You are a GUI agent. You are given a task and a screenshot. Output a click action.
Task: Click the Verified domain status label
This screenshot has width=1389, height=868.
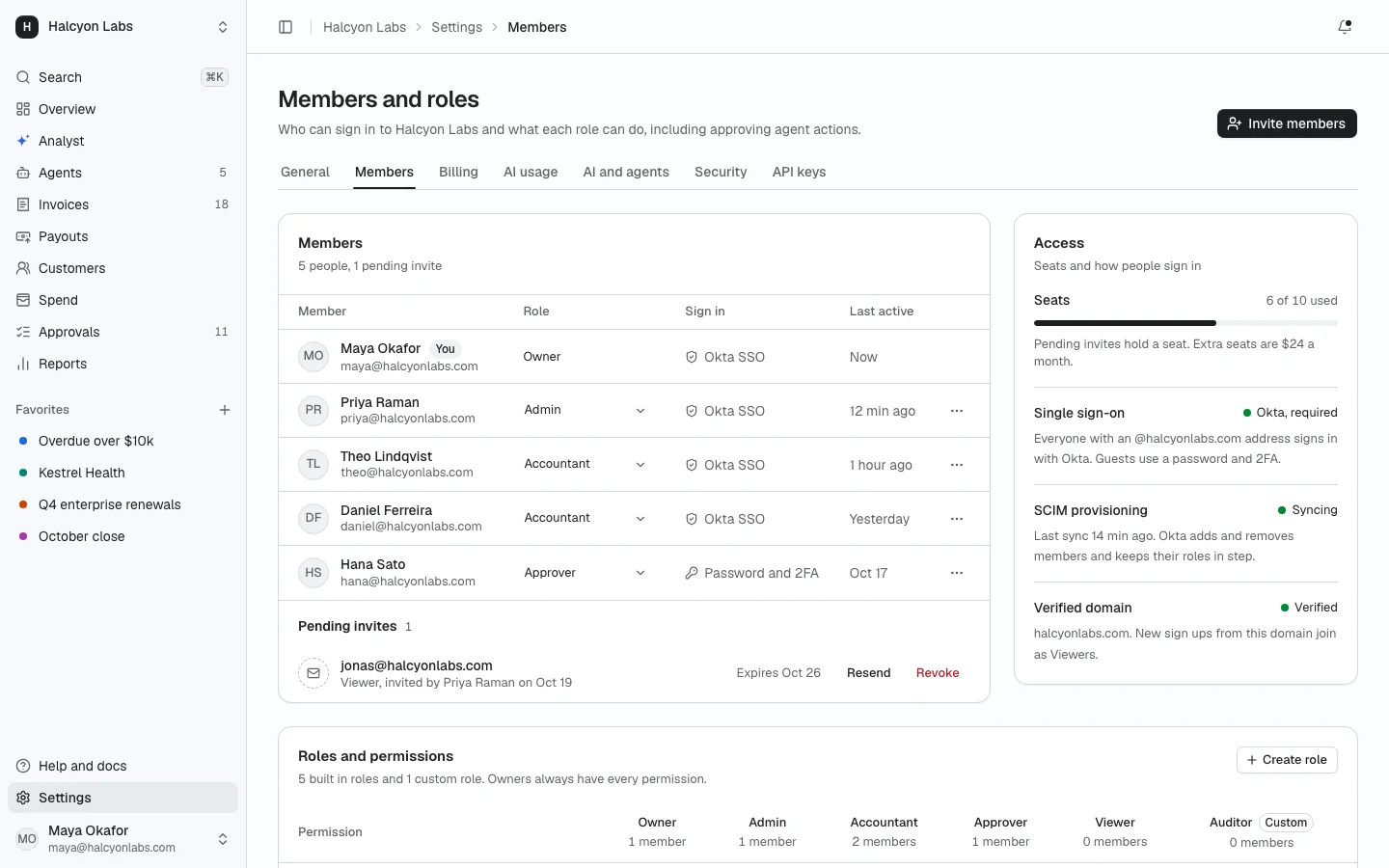1309,608
